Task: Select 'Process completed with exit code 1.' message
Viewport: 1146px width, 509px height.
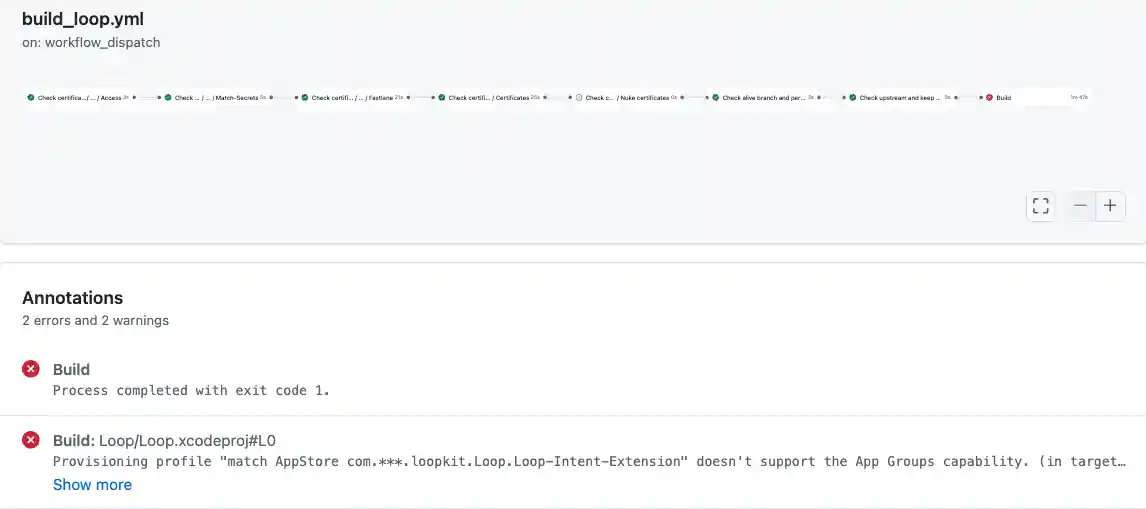Action: point(191,391)
